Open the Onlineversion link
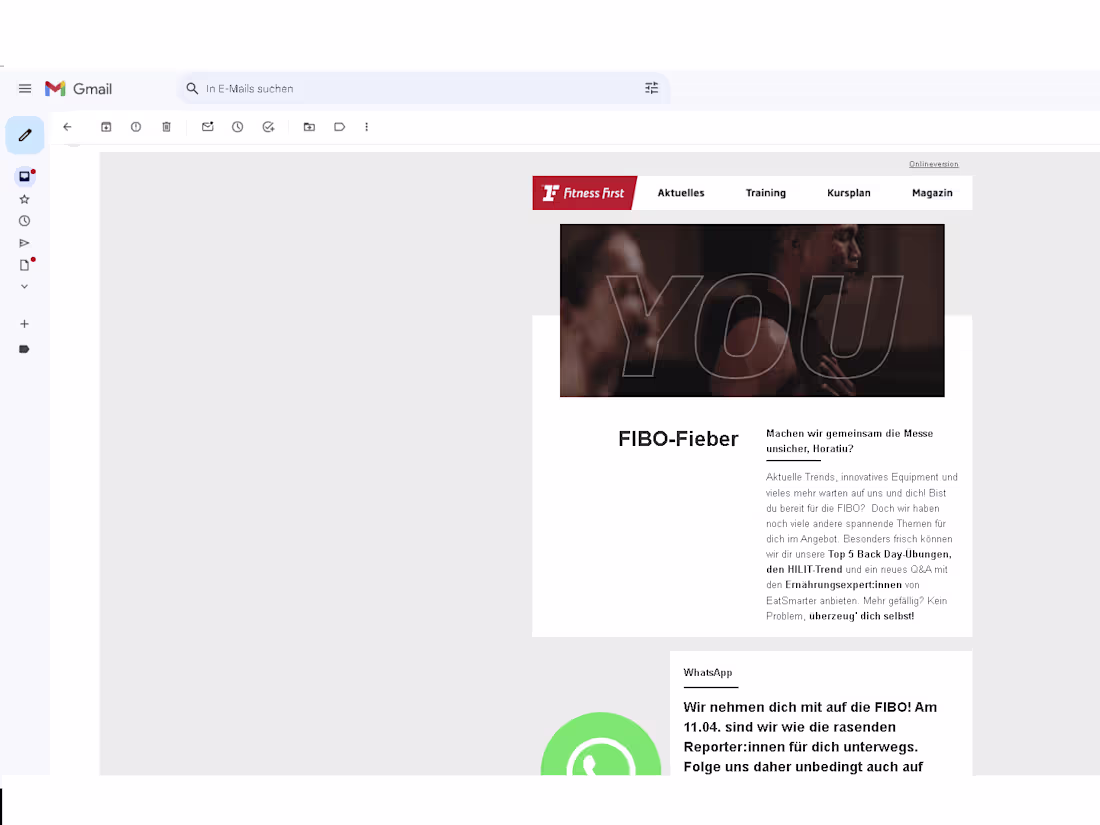This screenshot has height=825, width=1100. (933, 164)
